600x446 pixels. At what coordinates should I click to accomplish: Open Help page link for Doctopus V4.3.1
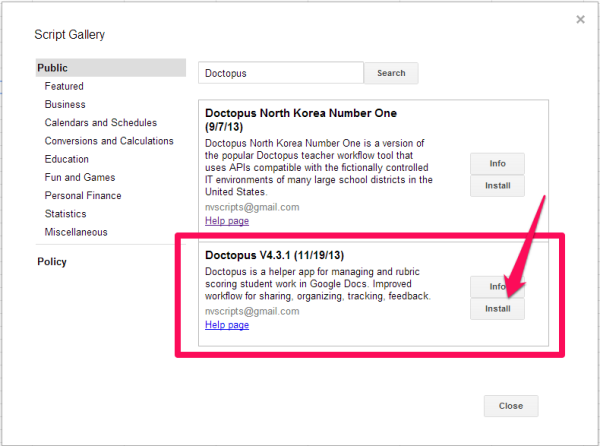(227, 325)
